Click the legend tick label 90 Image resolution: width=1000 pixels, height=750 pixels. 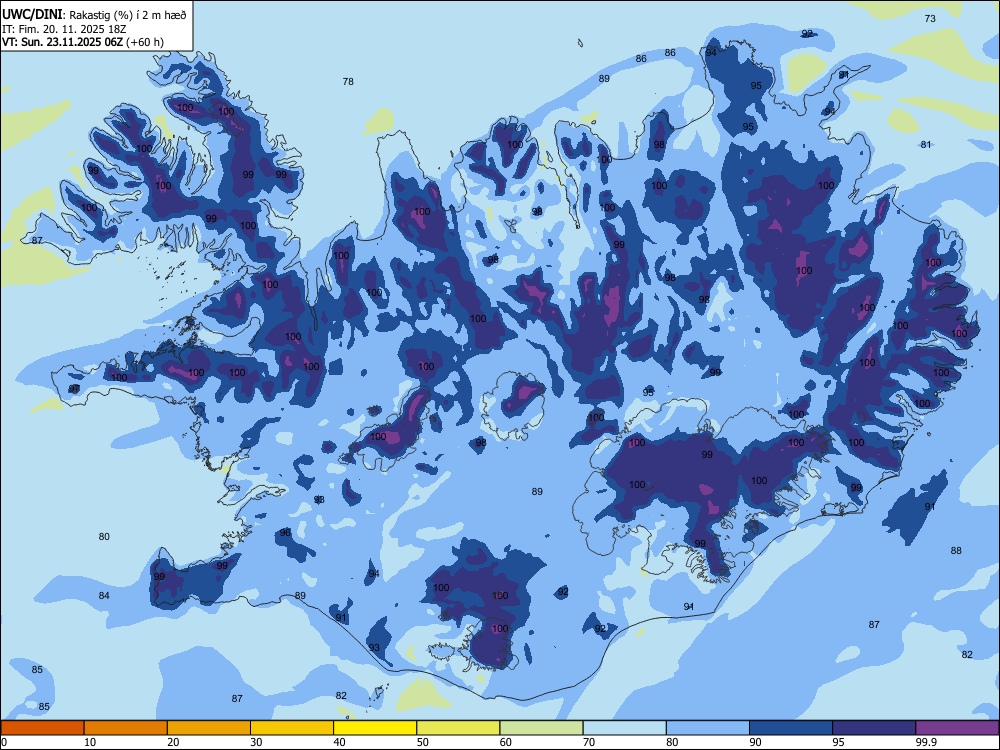click(x=756, y=742)
